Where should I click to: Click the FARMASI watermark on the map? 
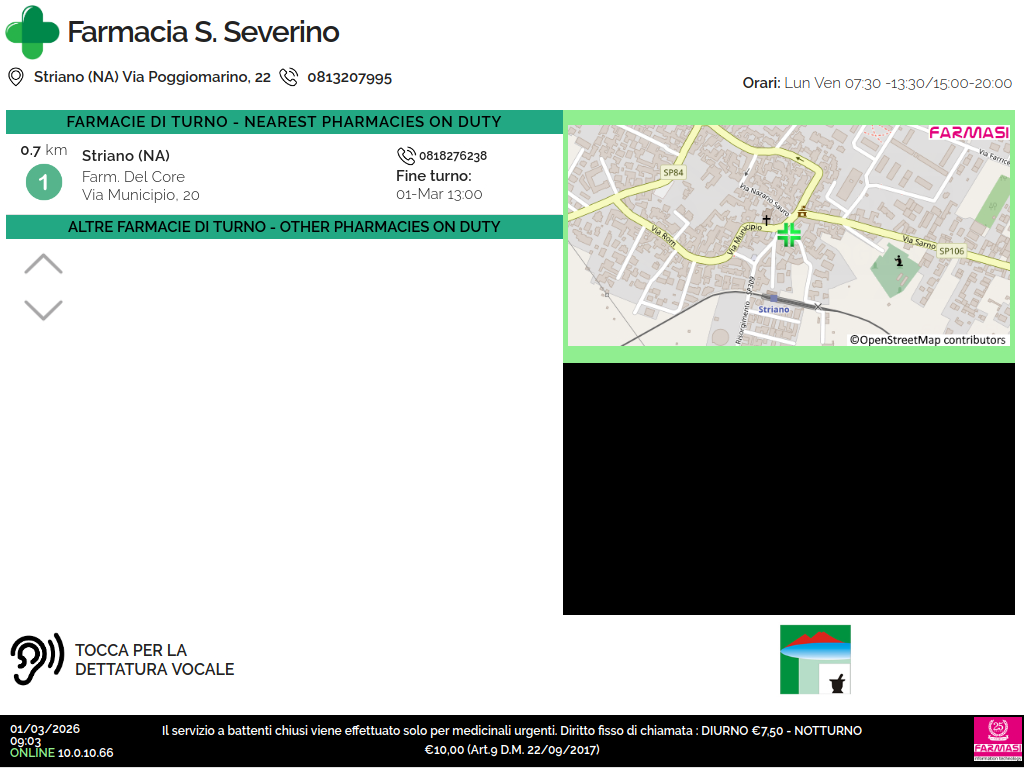(968, 133)
